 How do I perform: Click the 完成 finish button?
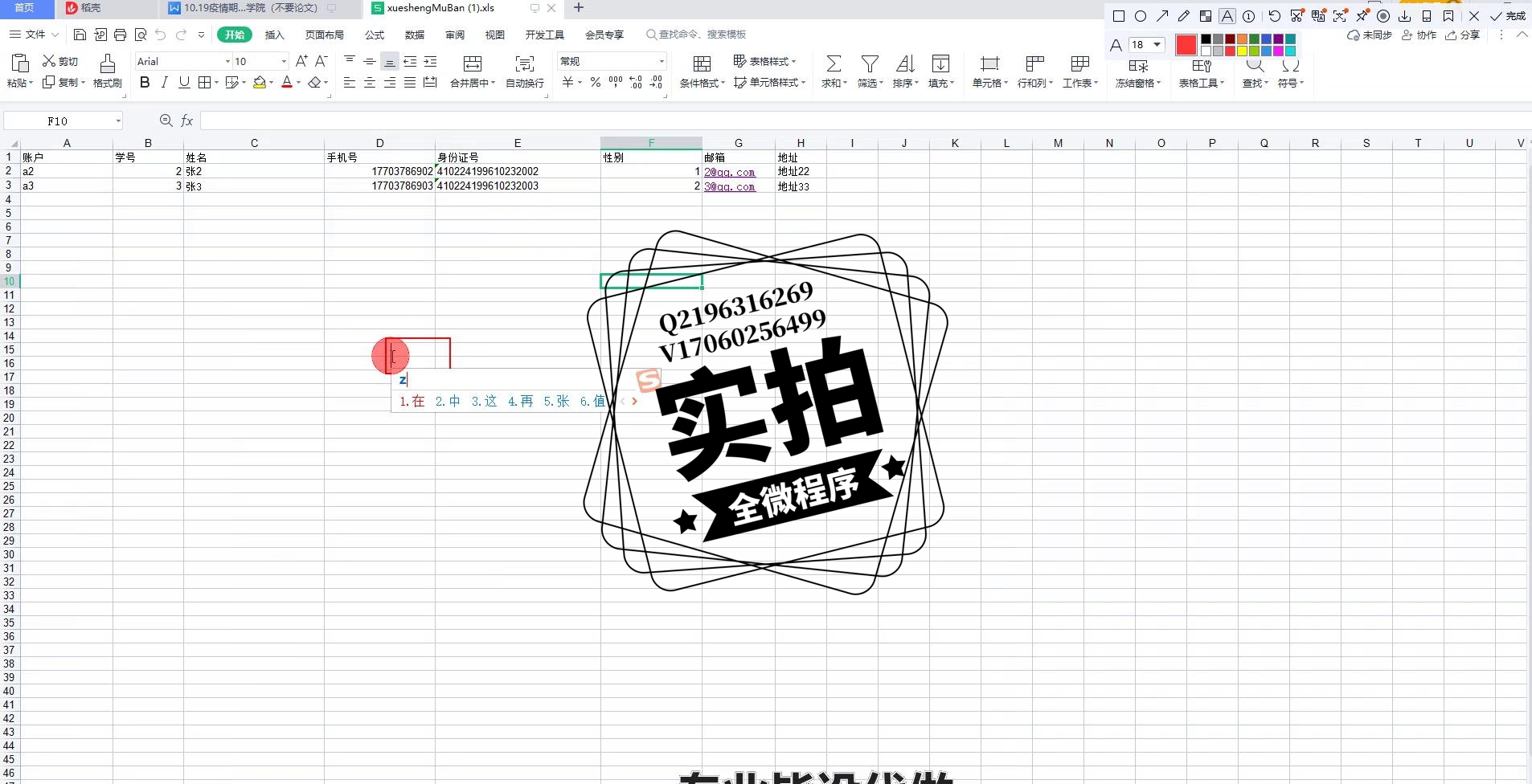point(1508,16)
